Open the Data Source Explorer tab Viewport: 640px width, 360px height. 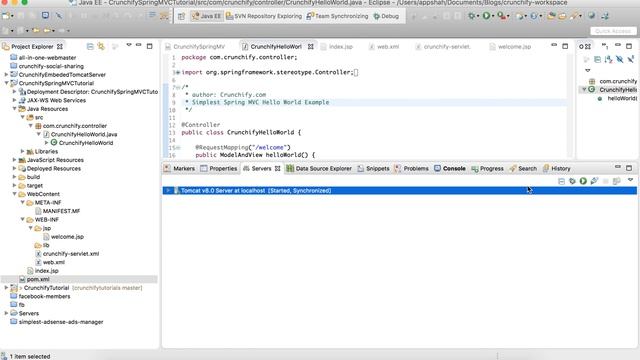[319, 169]
